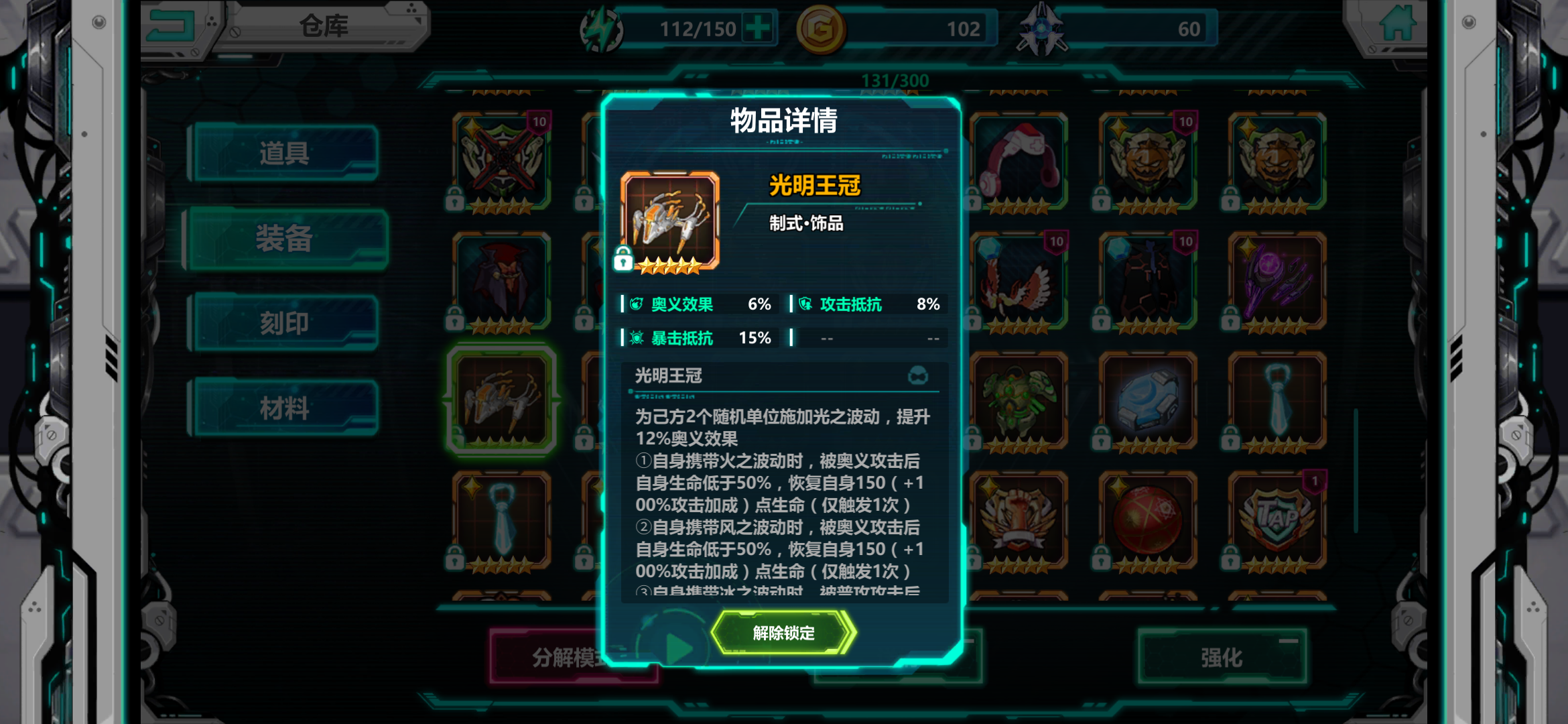Click the mask icon beside skill name
The height and width of the screenshot is (724, 1568).
coord(918,375)
